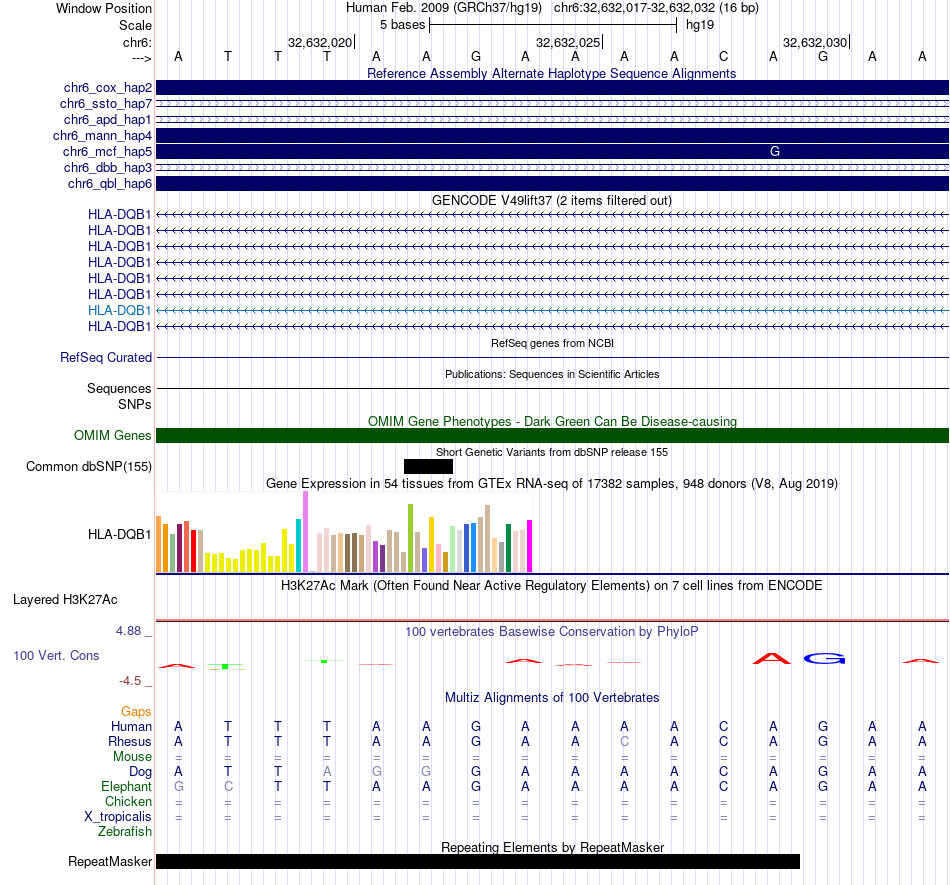Image resolution: width=950 pixels, height=885 pixels.
Task: Click the C base in the reference sequence
Action: tap(723, 56)
